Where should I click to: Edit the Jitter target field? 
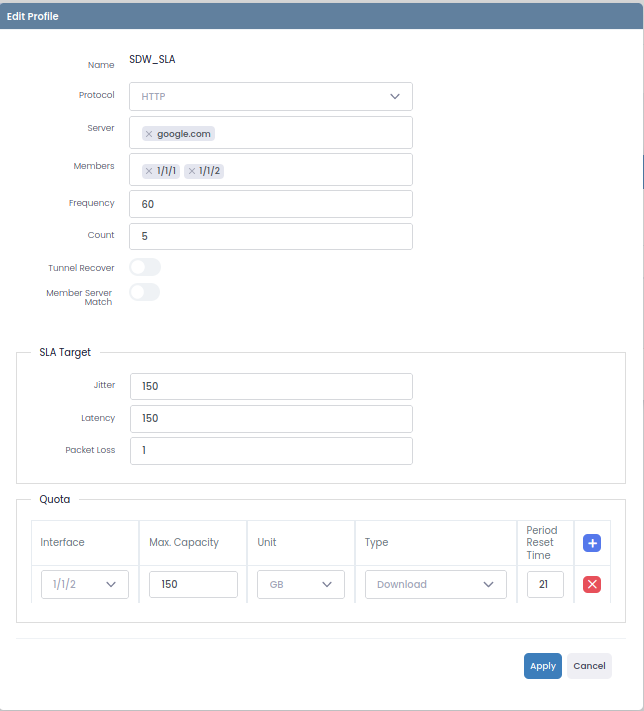coord(271,386)
